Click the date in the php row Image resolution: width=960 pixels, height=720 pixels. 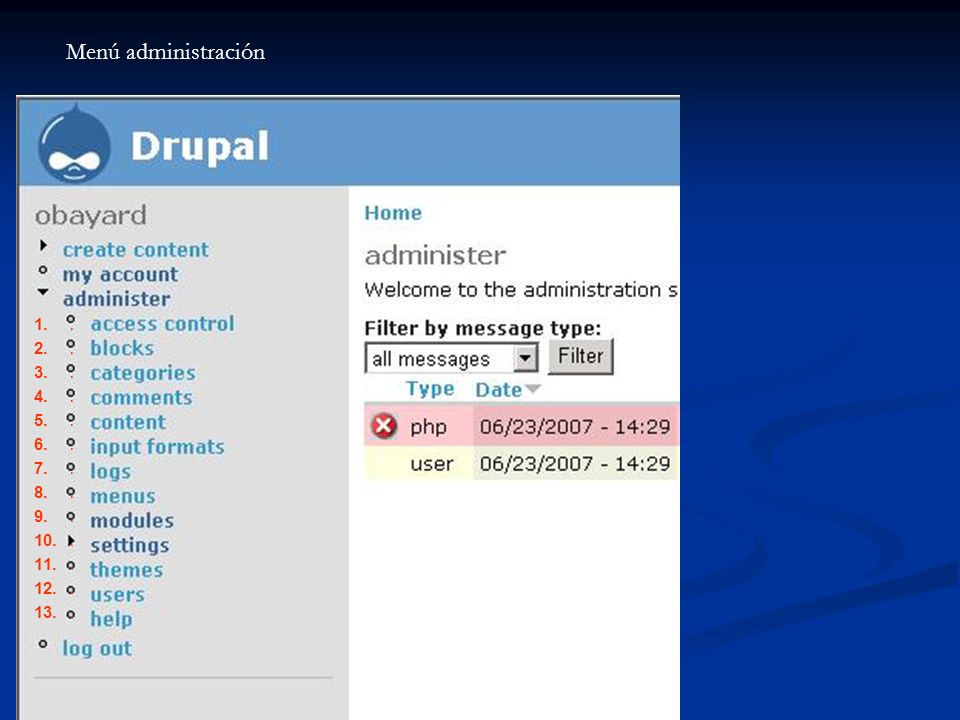click(x=574, y=427)
